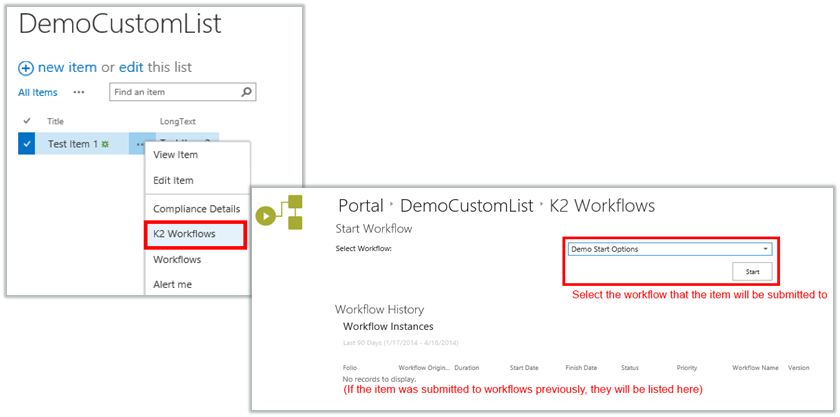
Task: Click the green new-item marker on Test Item 1
Action: [x=106, y=144]
